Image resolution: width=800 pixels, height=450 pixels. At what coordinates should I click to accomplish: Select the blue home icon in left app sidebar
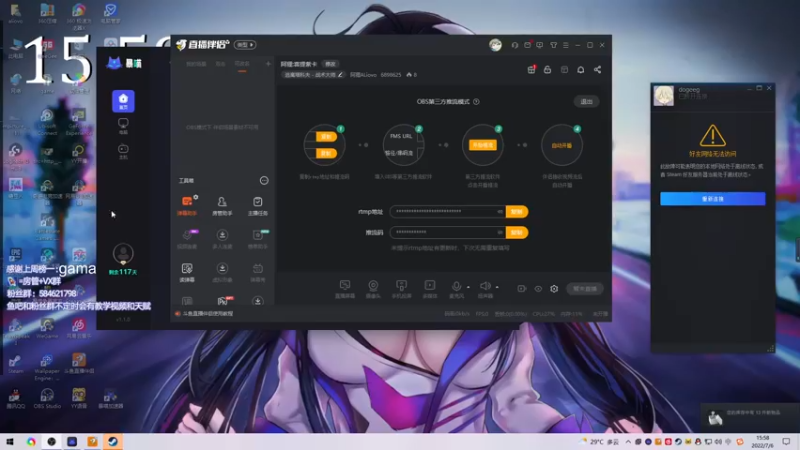[123, 101]
